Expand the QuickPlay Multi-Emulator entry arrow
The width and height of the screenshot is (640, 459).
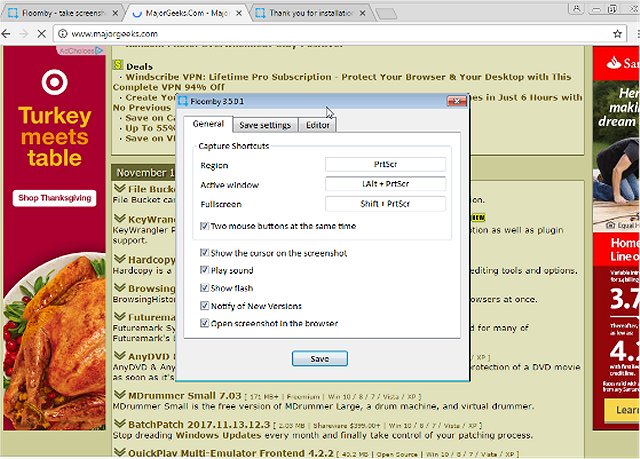[x=120, y=452]
